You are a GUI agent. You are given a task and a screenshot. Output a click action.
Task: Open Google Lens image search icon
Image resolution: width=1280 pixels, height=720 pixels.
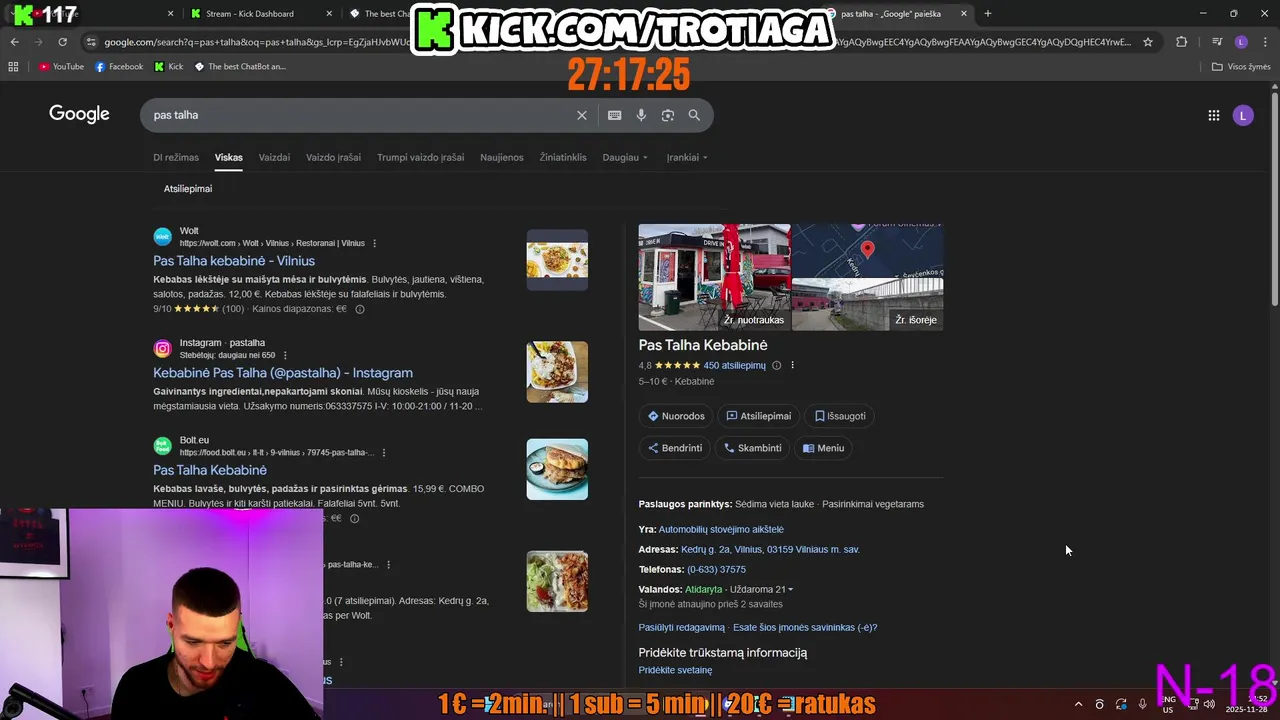[668, 115]
